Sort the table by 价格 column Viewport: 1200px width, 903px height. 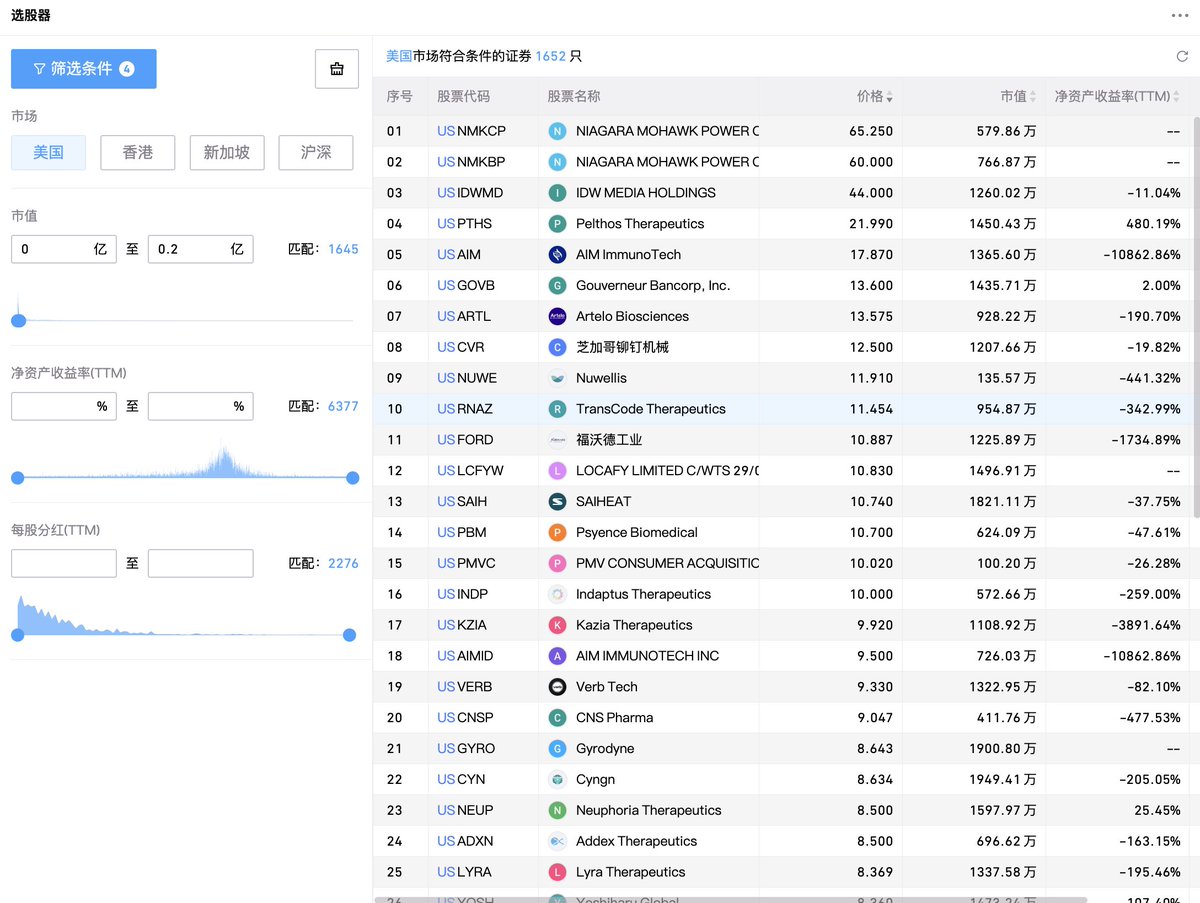click(875, 97)
